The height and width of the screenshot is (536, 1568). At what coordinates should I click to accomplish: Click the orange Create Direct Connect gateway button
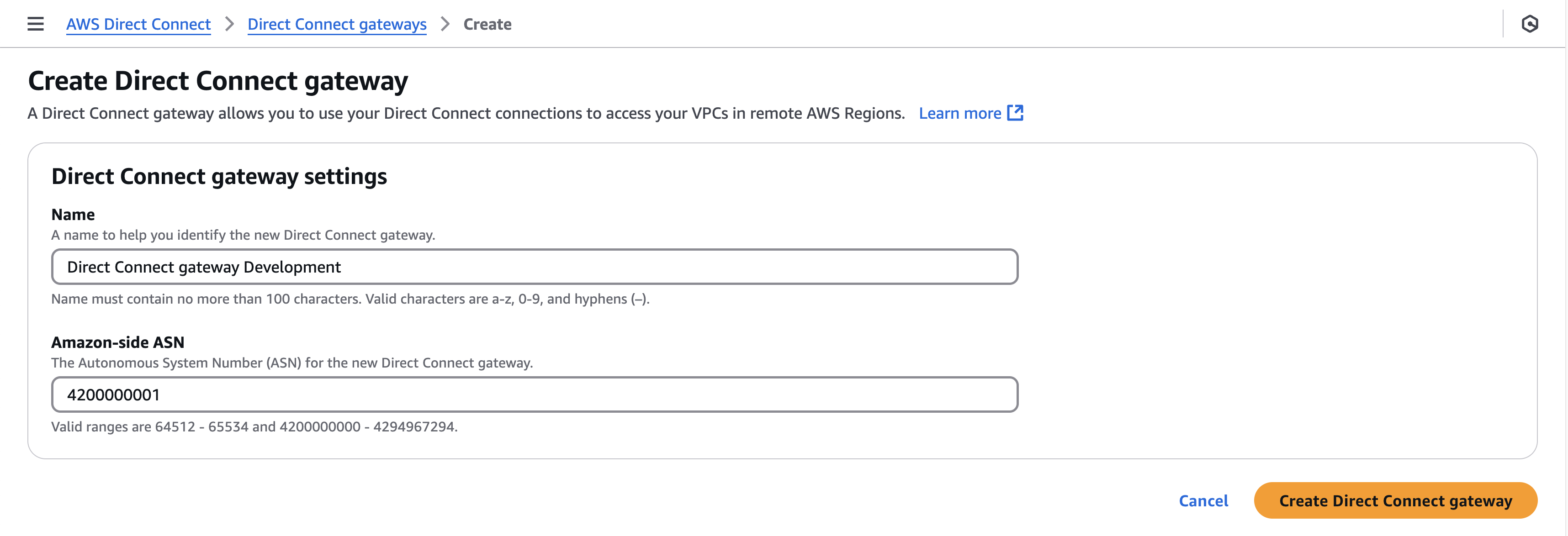pos(1395,501)
